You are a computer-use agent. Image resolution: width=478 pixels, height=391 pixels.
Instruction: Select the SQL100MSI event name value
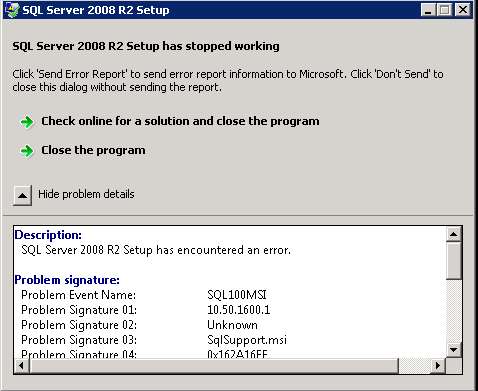coord(237,295)
